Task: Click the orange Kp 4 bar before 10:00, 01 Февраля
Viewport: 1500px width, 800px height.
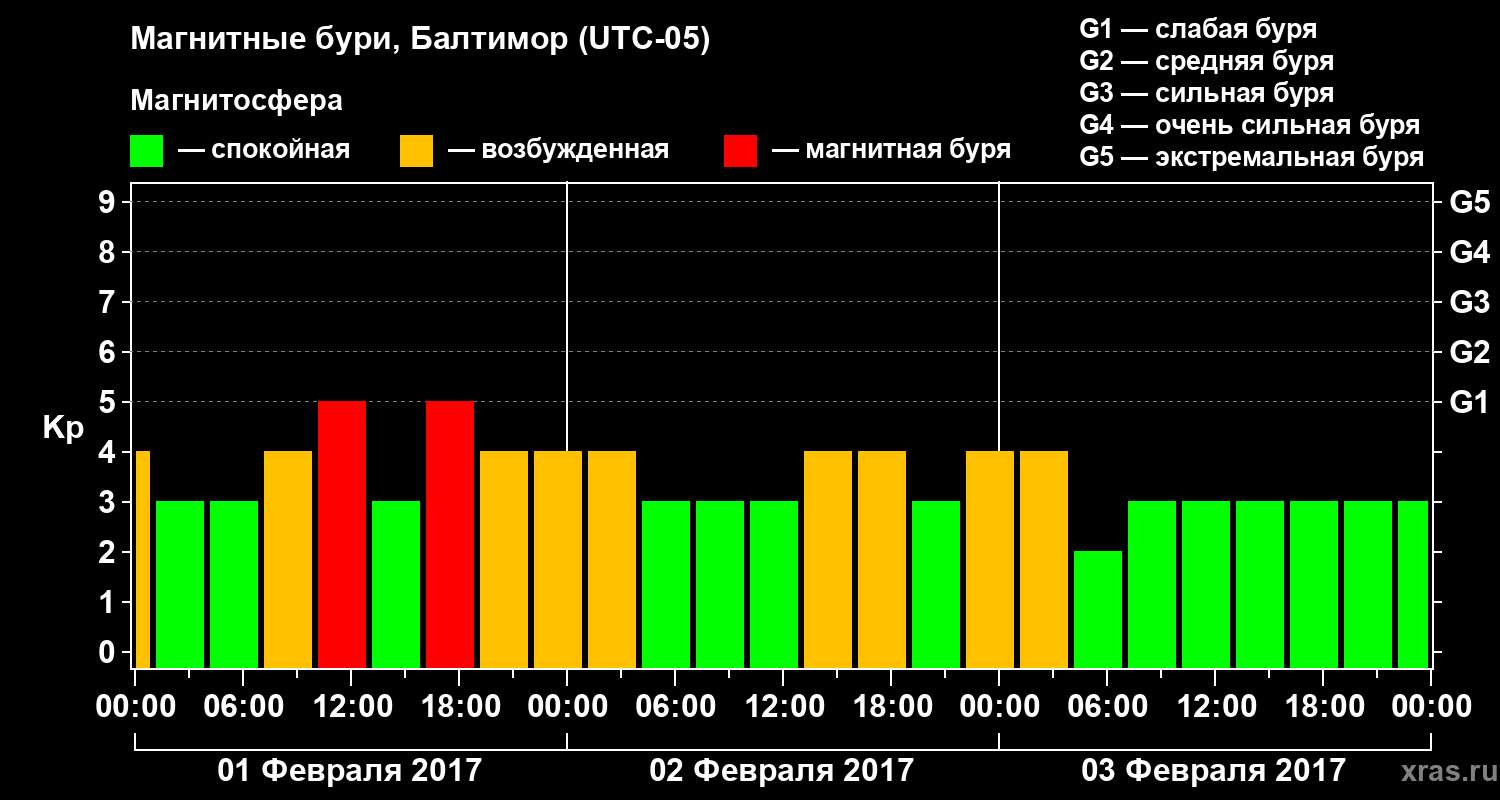Action: (x=288, y=560)
